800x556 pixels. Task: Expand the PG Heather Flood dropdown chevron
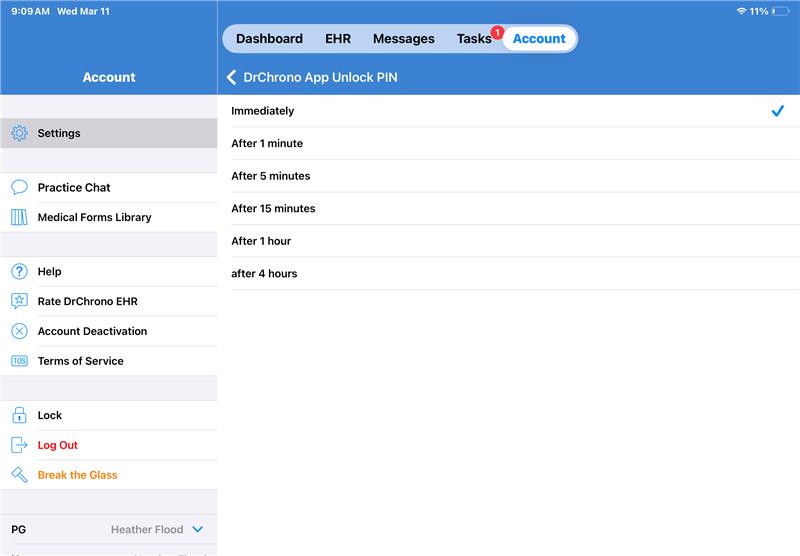tap(198, 529)
